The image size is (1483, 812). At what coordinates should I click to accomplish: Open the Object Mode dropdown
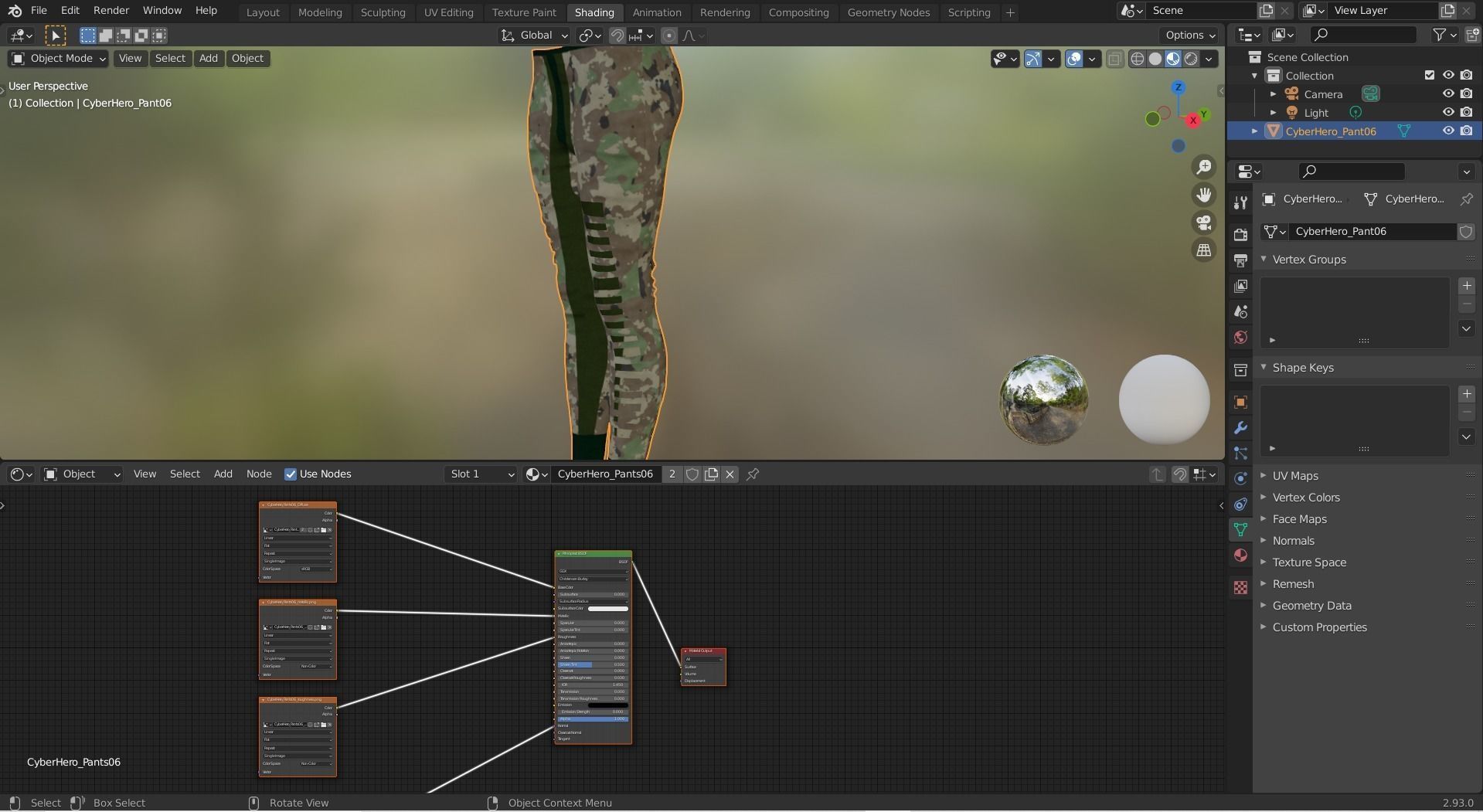click(59, 58)
